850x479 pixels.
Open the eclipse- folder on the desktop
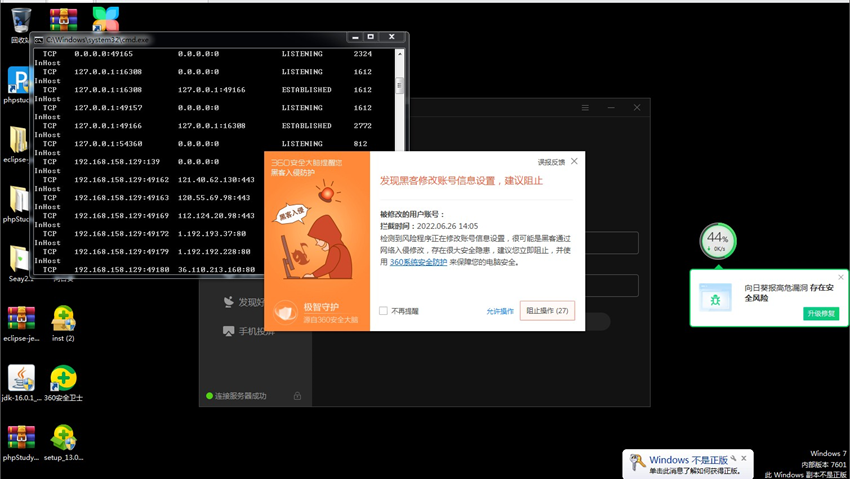pyautogui.click(x=18, y=140)
